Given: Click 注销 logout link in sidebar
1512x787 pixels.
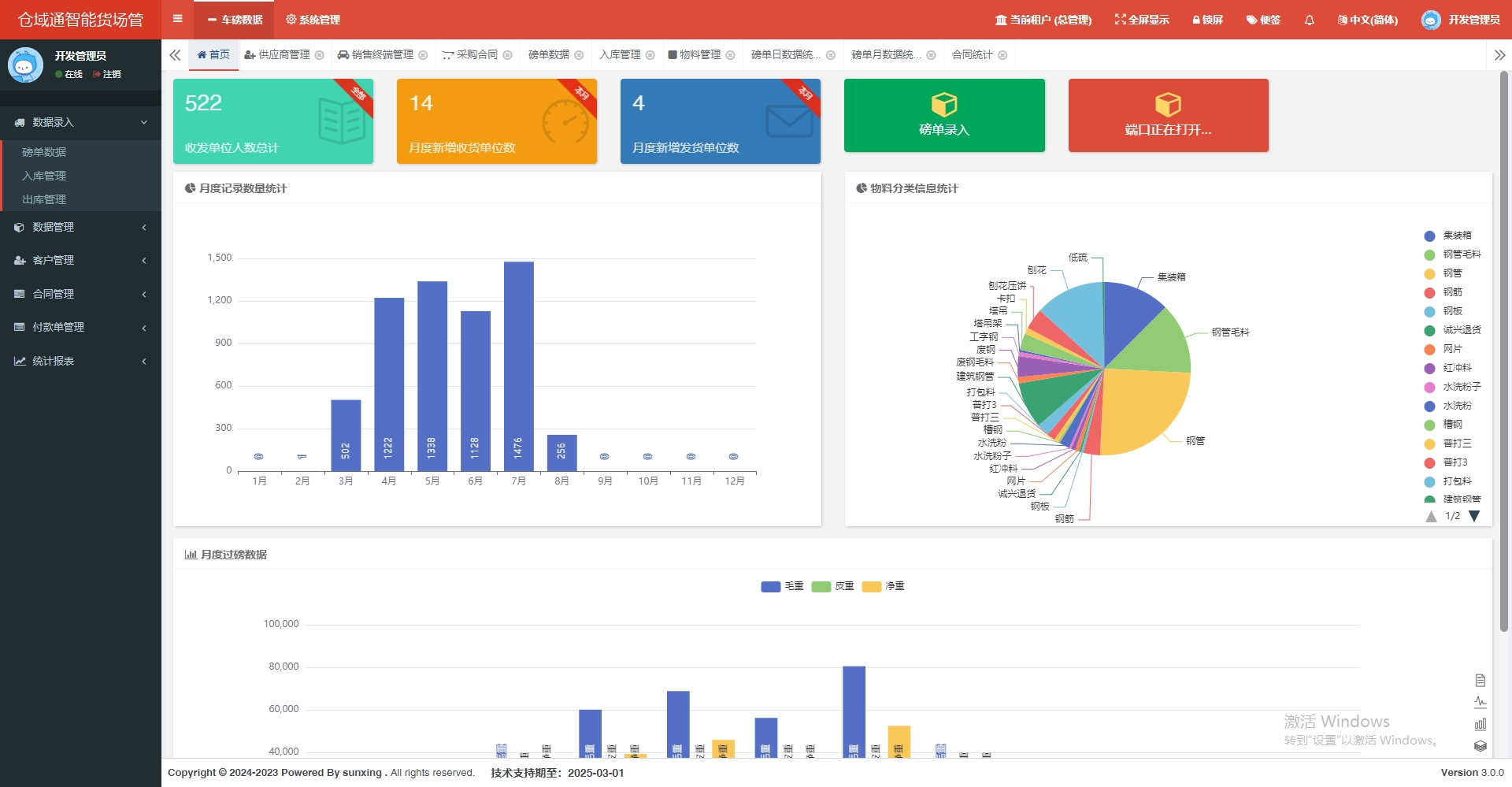Looking at the screenshot, I should click(x=107, y=74).
